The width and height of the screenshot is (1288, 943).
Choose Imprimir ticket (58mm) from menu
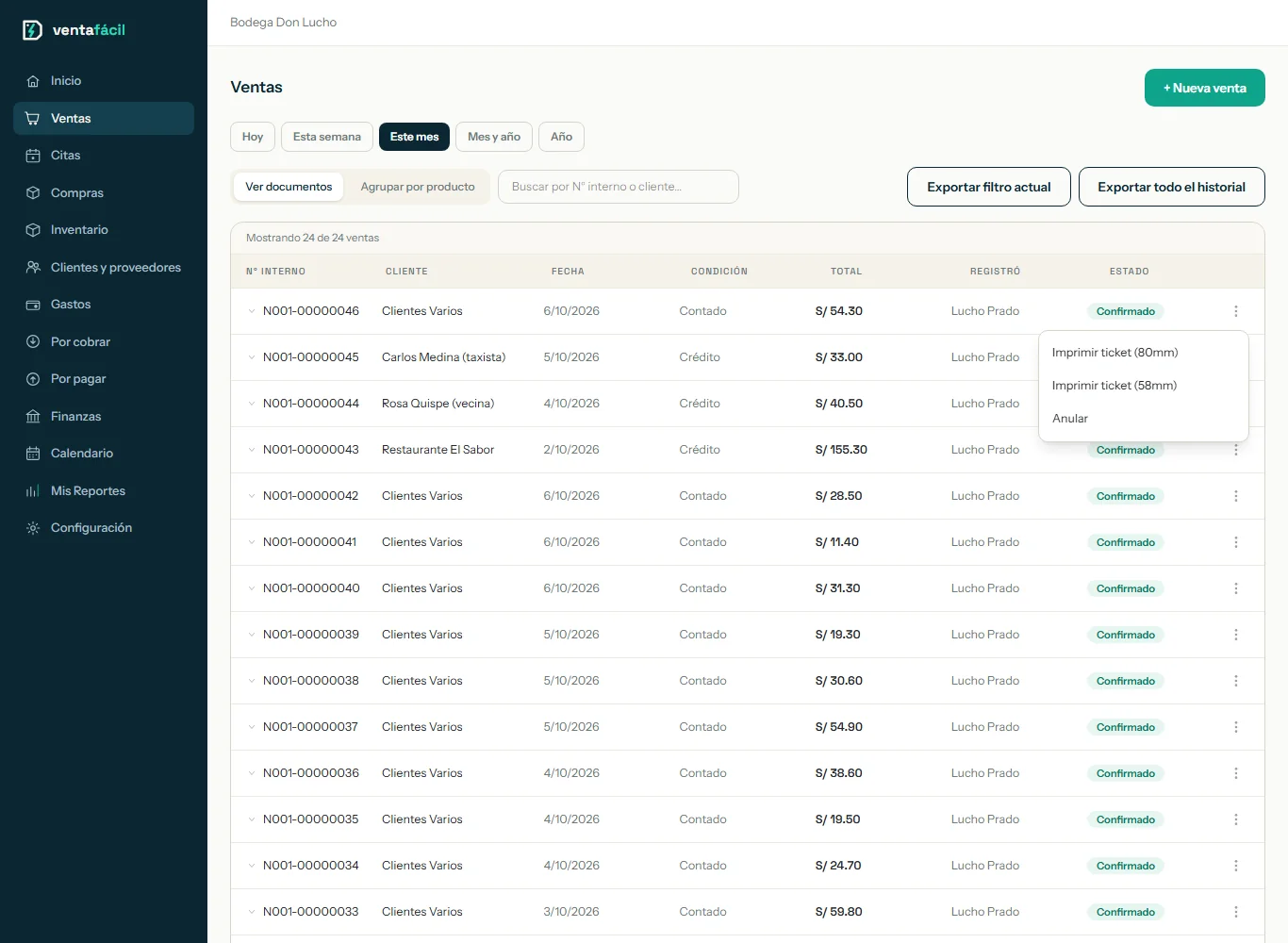[x=1144, y=386]
